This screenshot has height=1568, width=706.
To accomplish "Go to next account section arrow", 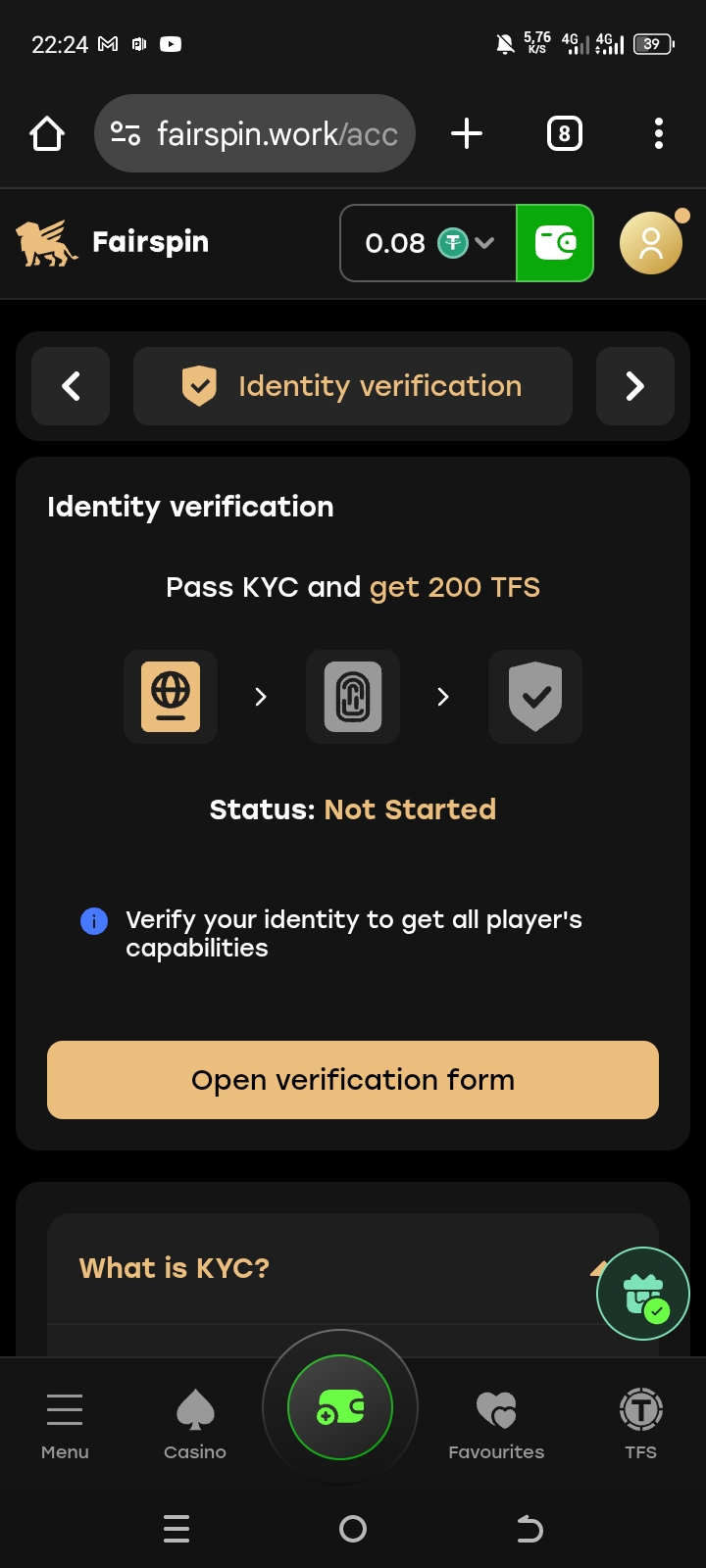I will 635,386.
